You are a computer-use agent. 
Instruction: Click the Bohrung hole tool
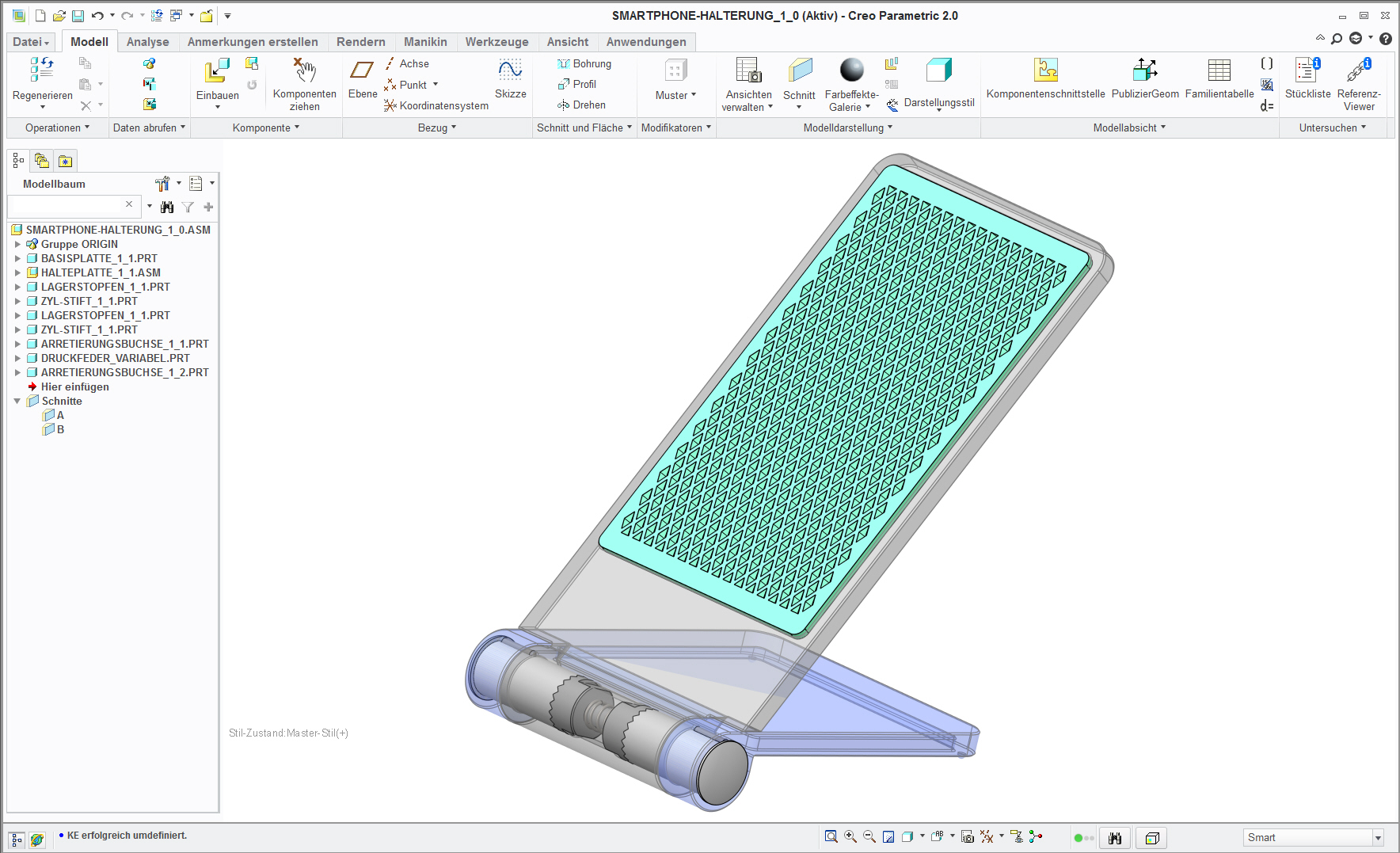pos(584,63)
